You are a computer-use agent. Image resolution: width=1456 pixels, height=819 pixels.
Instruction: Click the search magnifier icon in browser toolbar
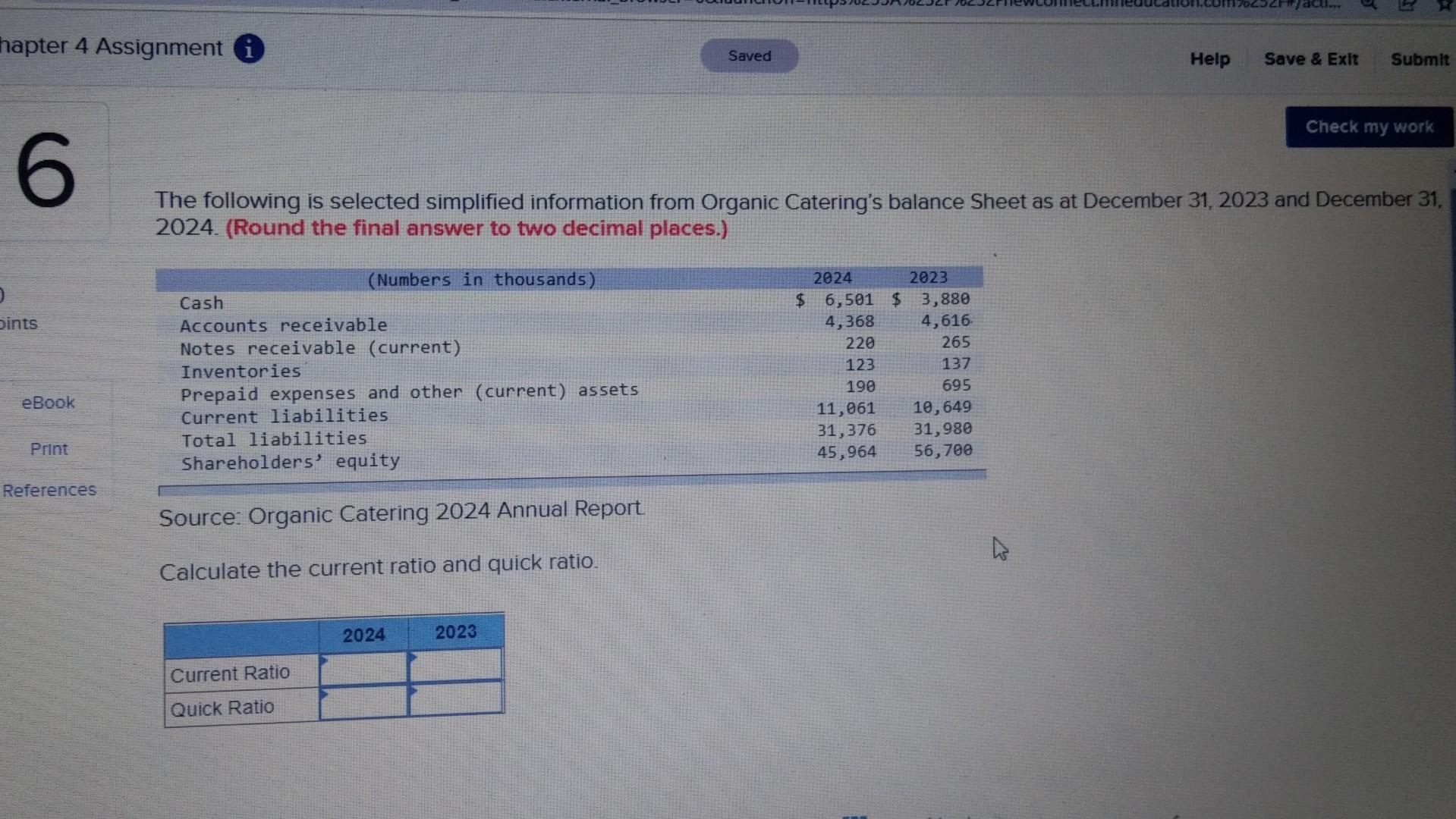(1370, 6)
